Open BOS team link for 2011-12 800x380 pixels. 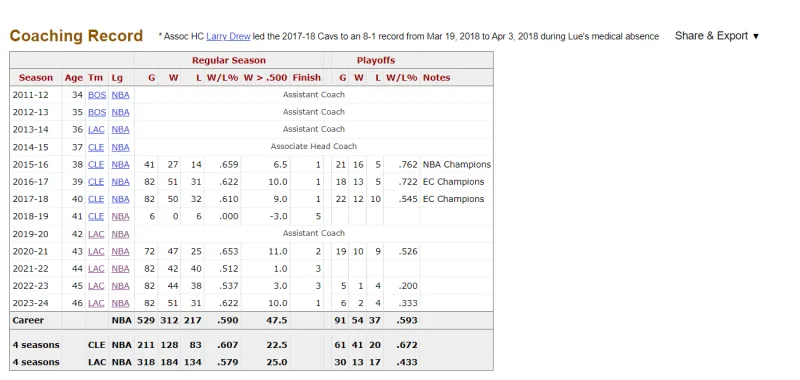[97, 95]
